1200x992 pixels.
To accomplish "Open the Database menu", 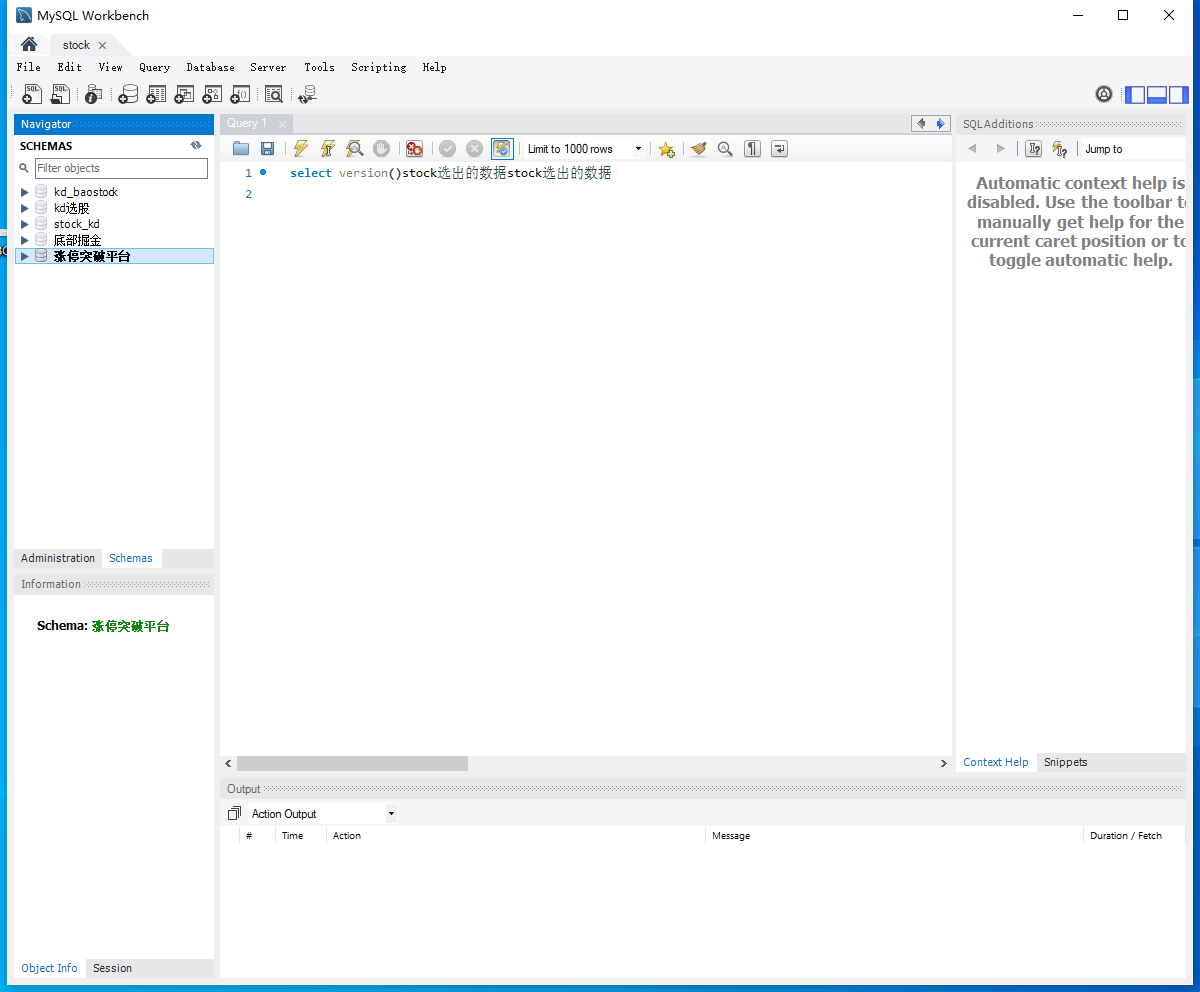I will [x=210, y=67].
